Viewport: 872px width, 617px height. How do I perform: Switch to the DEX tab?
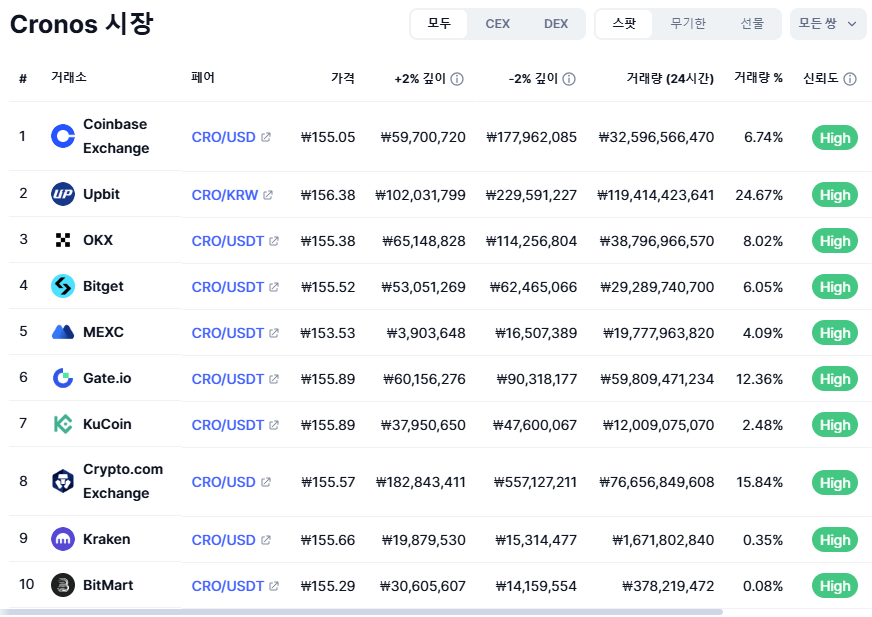pos(556,24)
